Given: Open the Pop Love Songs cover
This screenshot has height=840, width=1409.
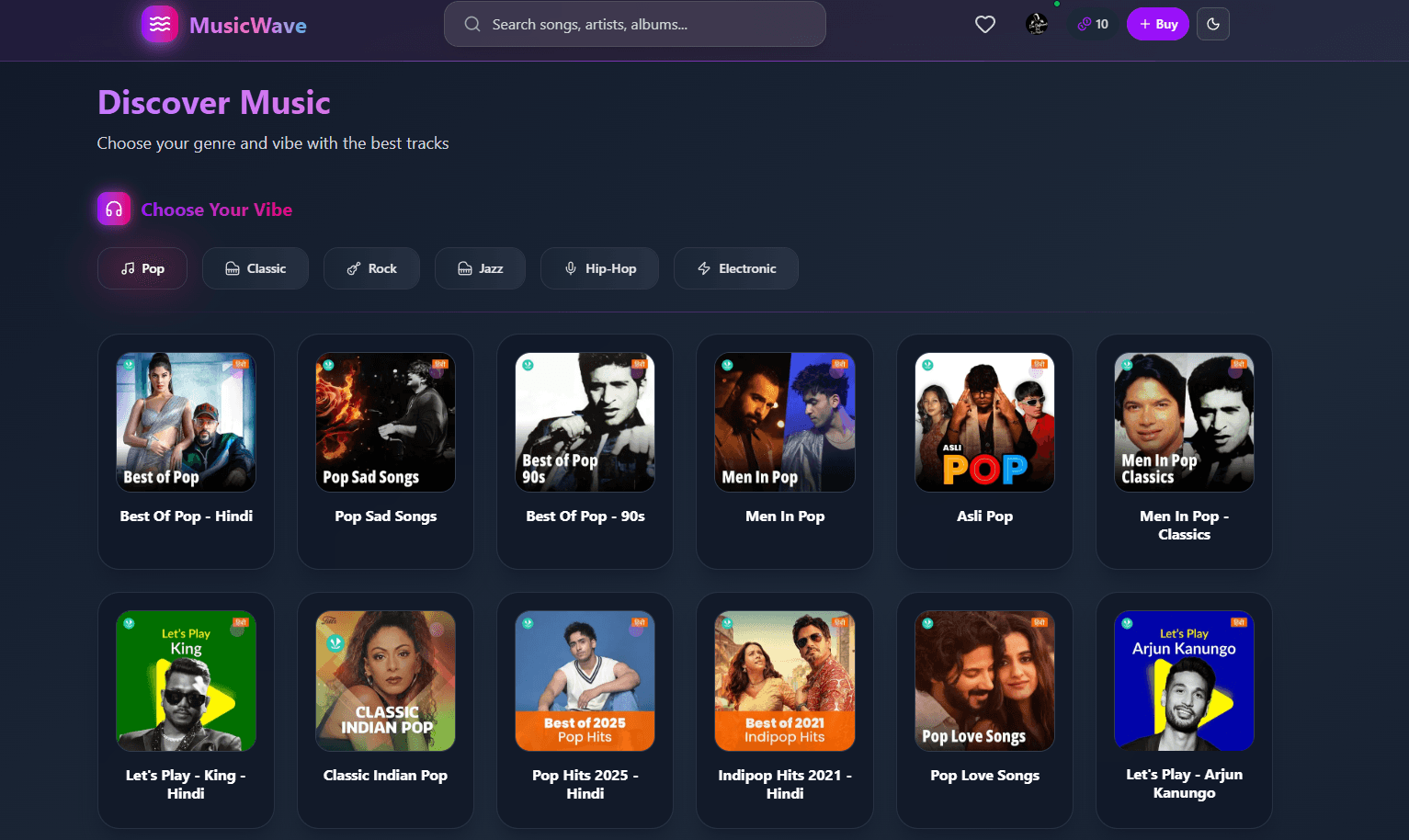Looking at the screenshot, I should 984,681.
